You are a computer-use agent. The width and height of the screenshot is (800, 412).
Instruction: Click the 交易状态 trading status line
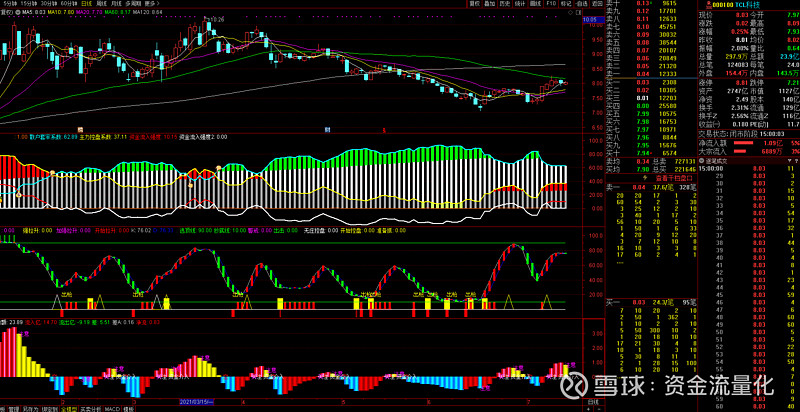741,134
